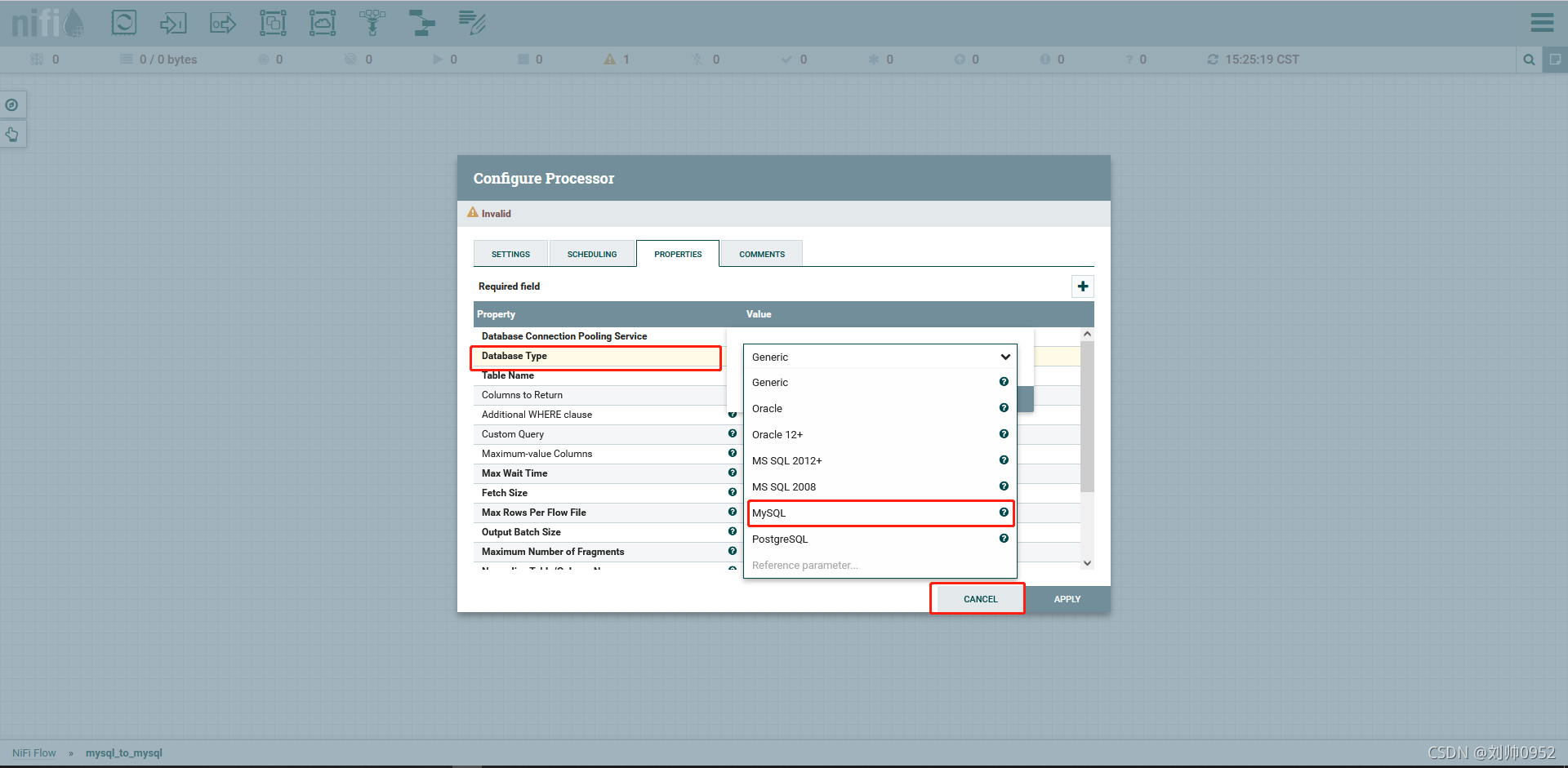Viewport: 1568px width, 768px height.
Task: Click the NiFi logo icon
Action: pos(48,23)
